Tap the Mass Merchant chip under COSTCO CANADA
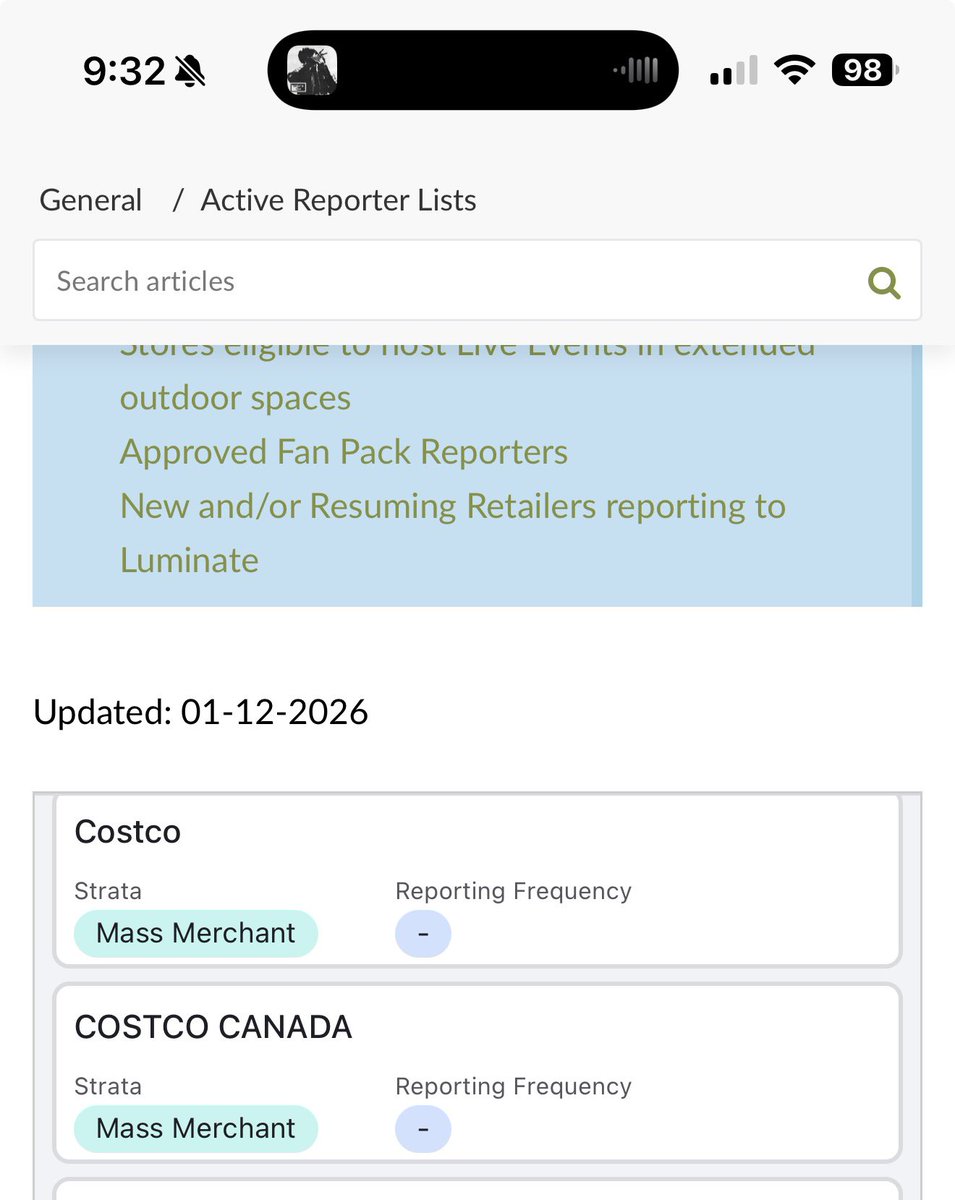The height and width of the screenshot is (1200, 955). pos(195,1128)
